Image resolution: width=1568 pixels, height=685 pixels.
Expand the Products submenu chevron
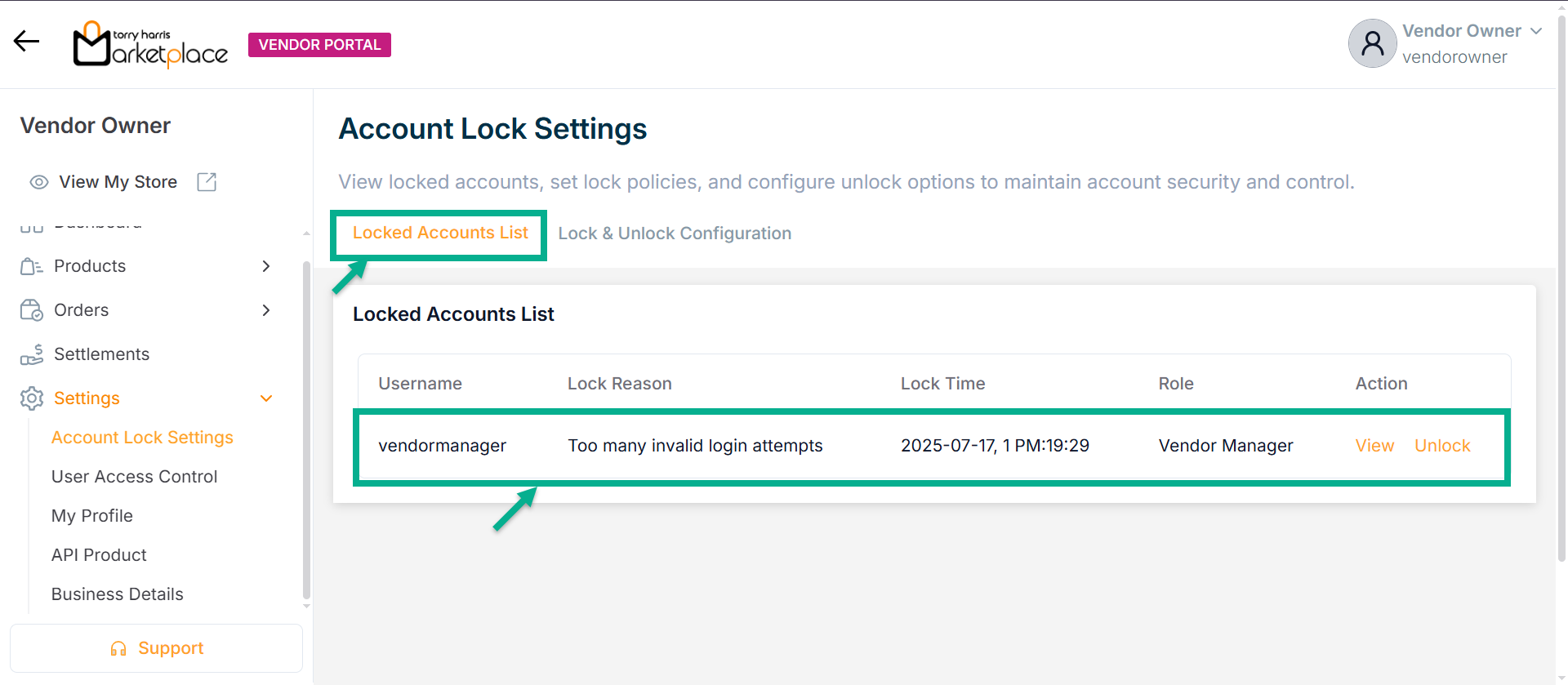(265, 266)
